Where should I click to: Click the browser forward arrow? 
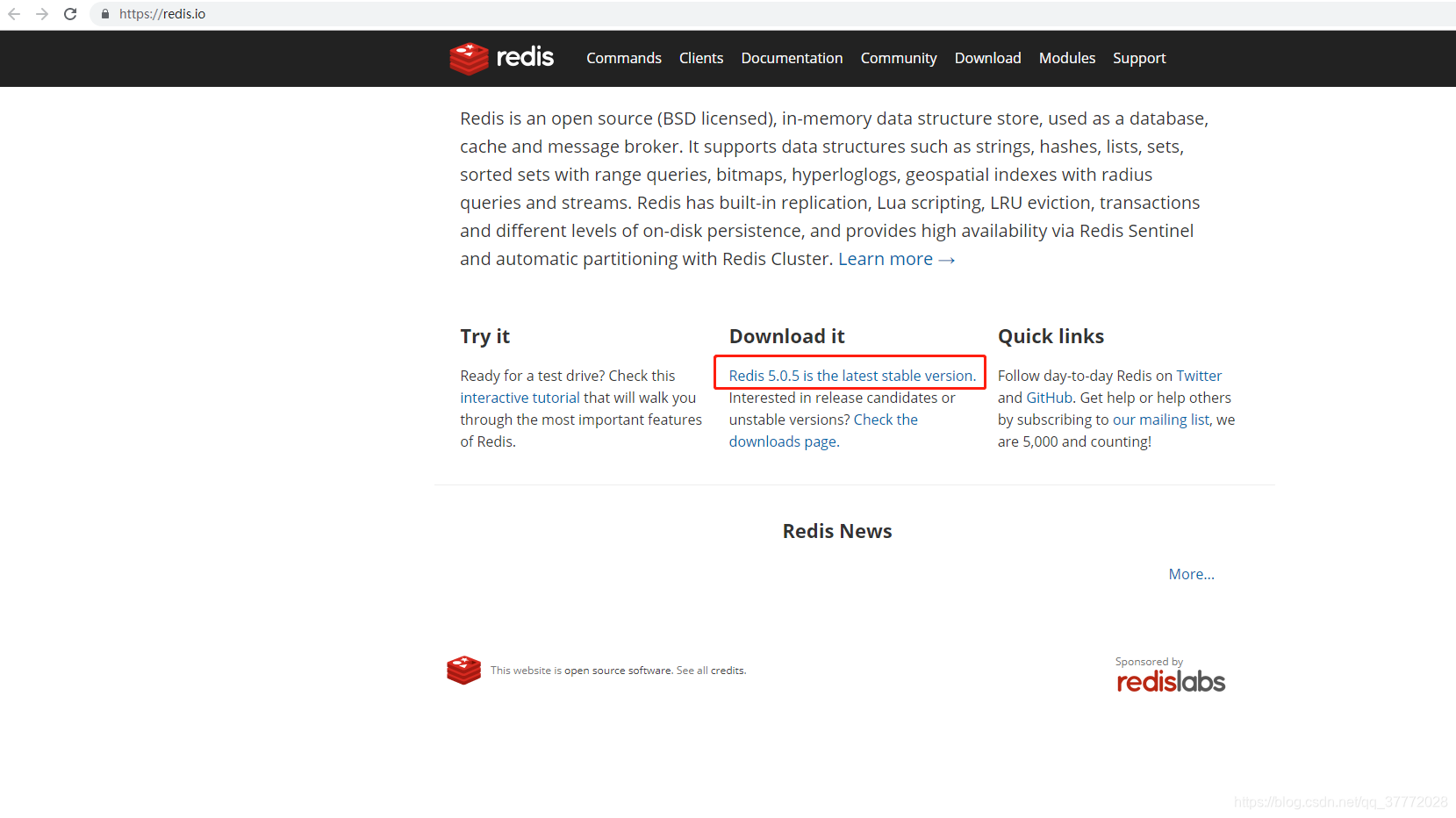pyautogui.click(x=42, y=14)
